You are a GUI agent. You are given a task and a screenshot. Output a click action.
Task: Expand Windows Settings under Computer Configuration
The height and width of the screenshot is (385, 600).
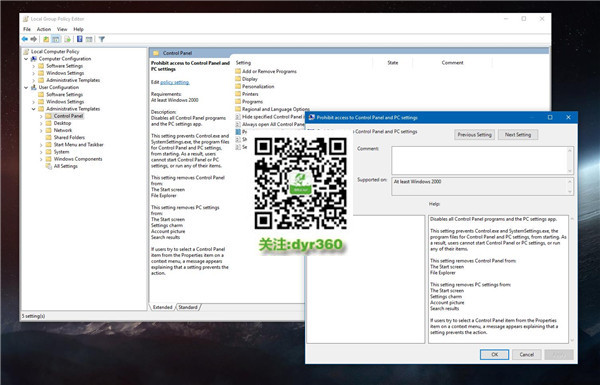point(33,73)
